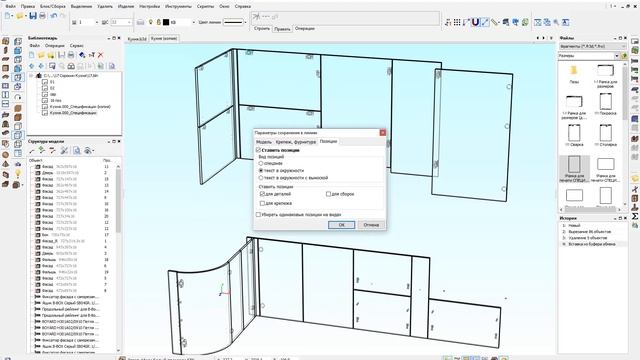Click the left blue arrow icon in Библиотекарь toolbar
Viewport: 640px width, 360px height.
32,66
